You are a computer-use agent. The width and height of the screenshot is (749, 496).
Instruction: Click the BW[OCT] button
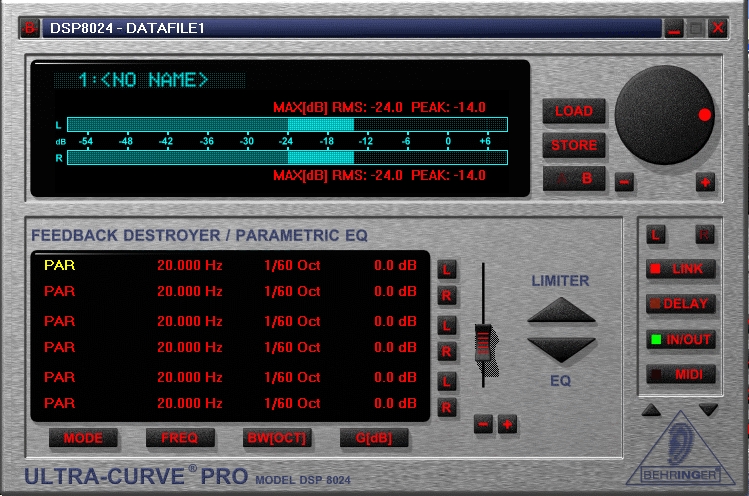[277, 438]
